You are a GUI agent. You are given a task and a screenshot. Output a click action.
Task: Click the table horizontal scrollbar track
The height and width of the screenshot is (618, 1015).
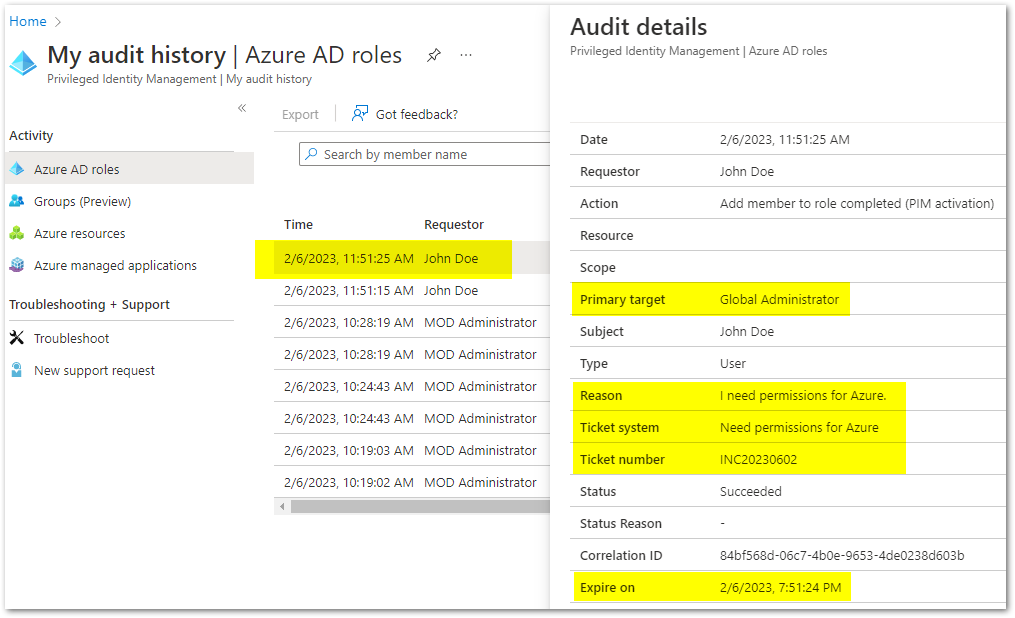420,506
